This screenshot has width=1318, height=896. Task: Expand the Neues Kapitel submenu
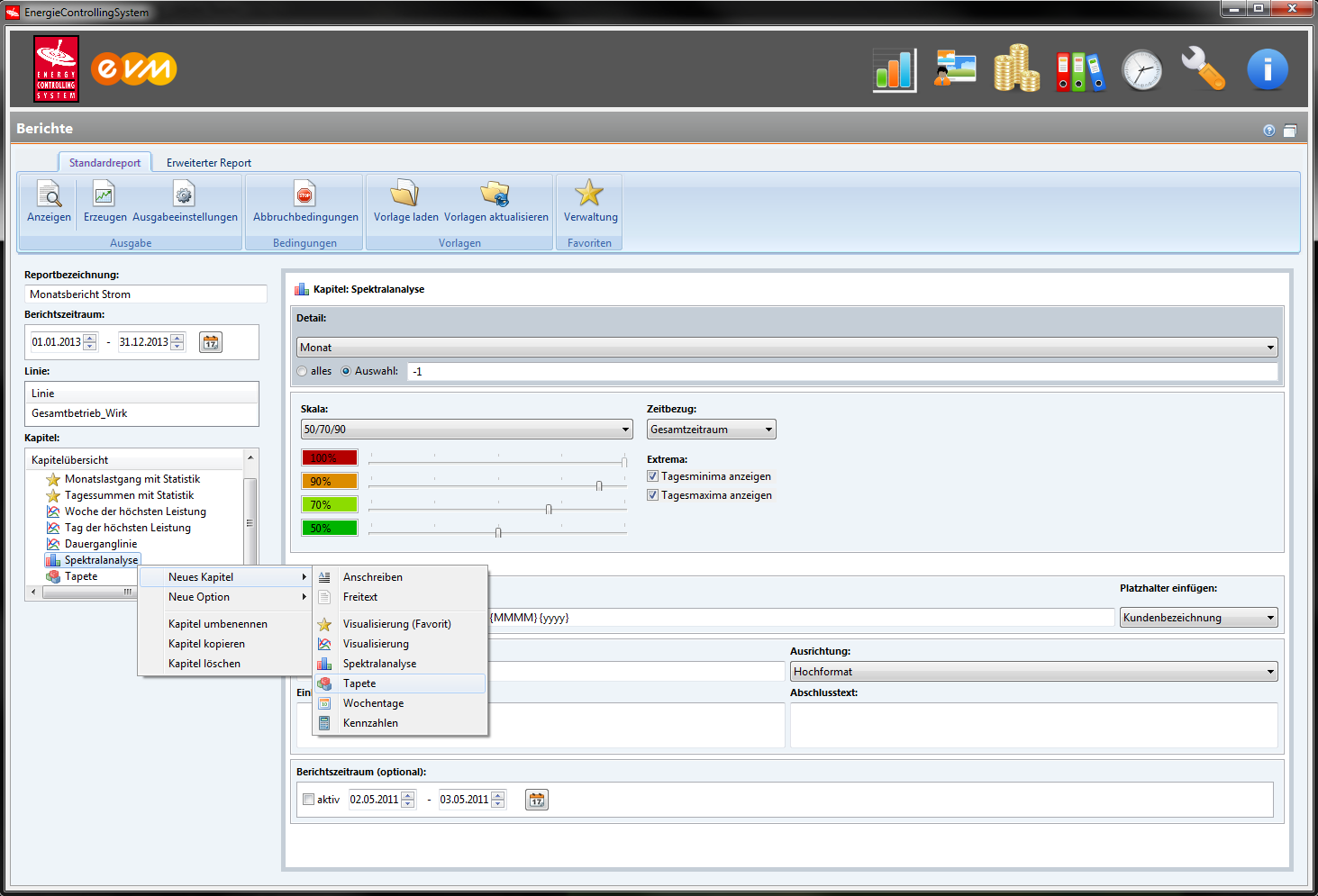[225, 577]
